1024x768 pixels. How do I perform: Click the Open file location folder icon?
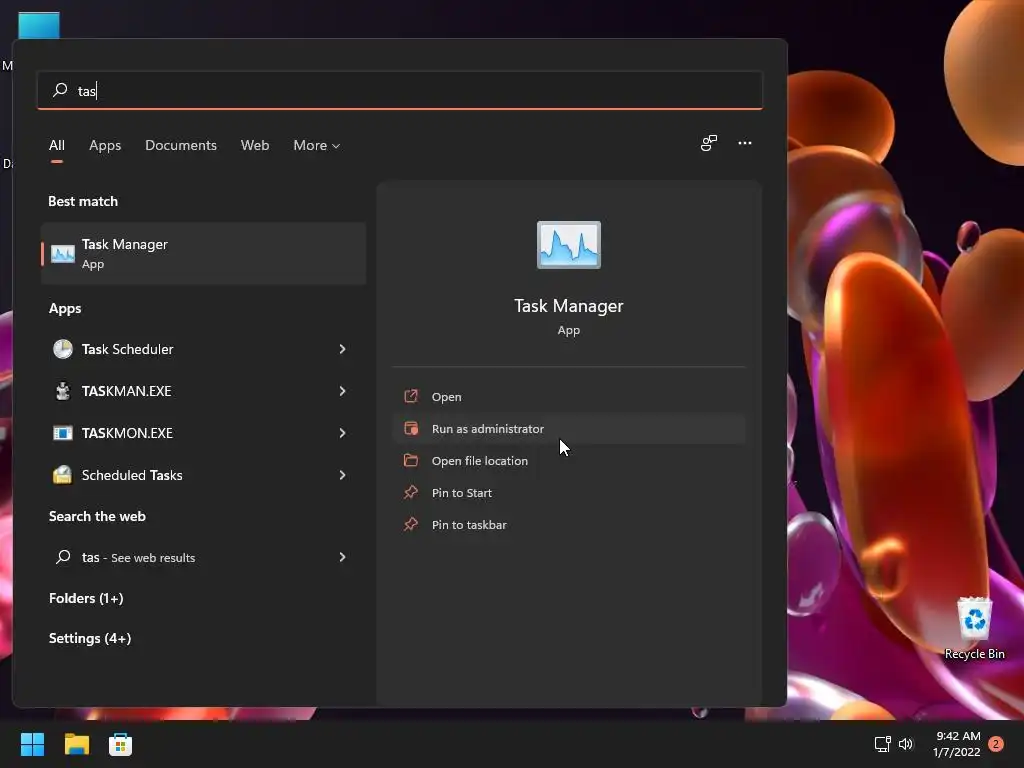coord(411,460)
